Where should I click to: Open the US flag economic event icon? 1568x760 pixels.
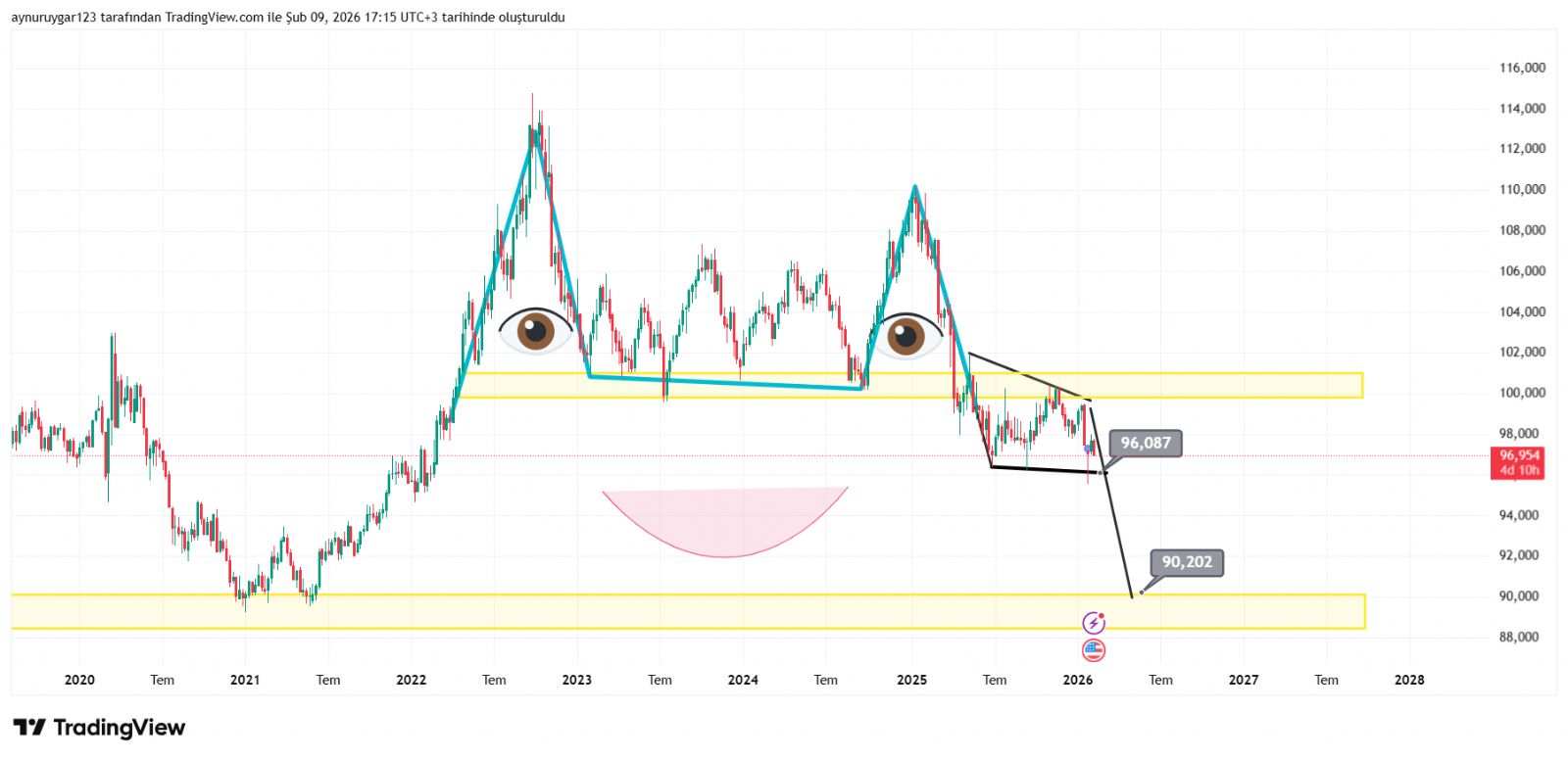coord(1094,649)
